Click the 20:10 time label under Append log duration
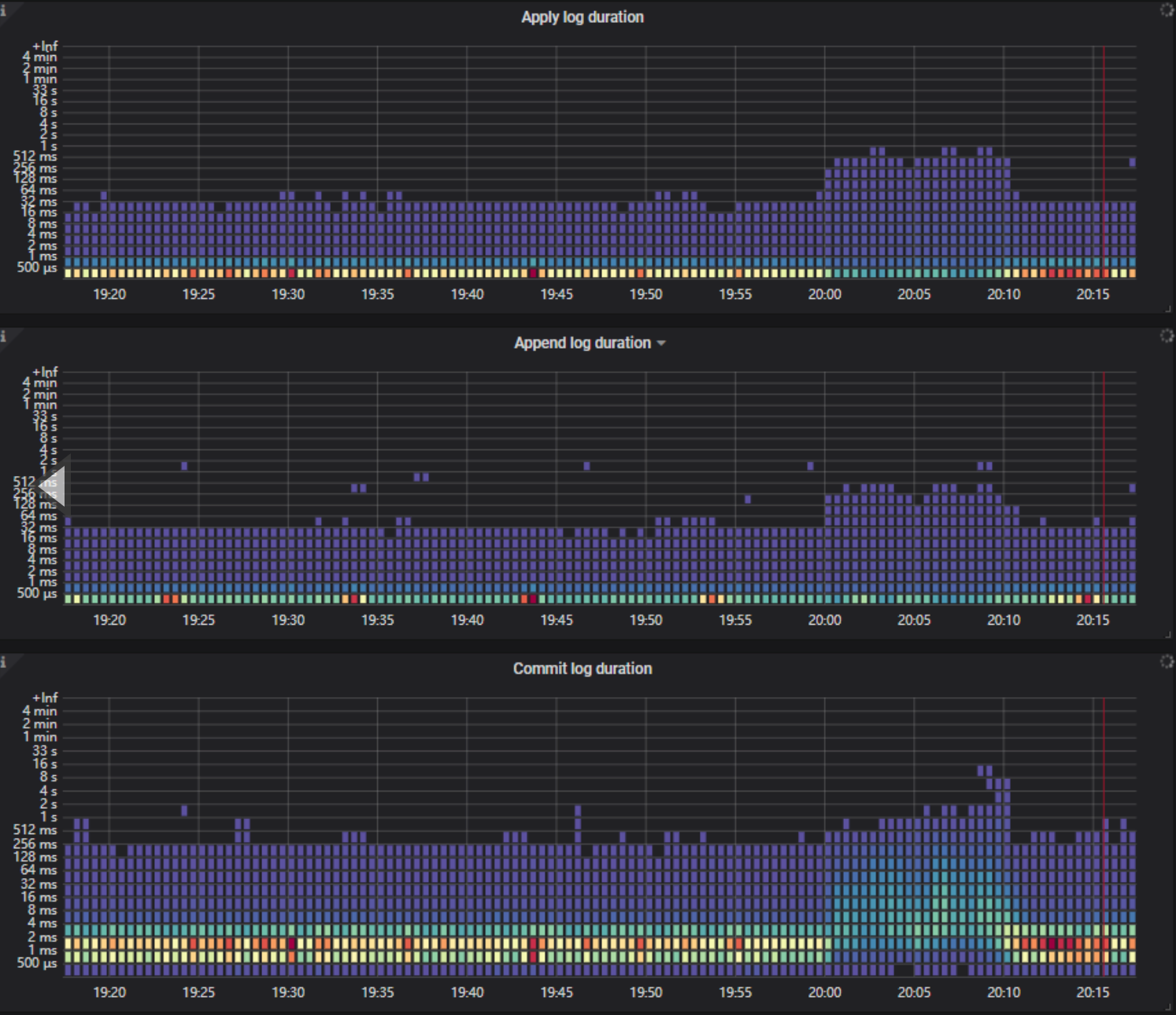This screenshot has width=1176, height=1015. pyautogui.click(x=1004, y=620)
